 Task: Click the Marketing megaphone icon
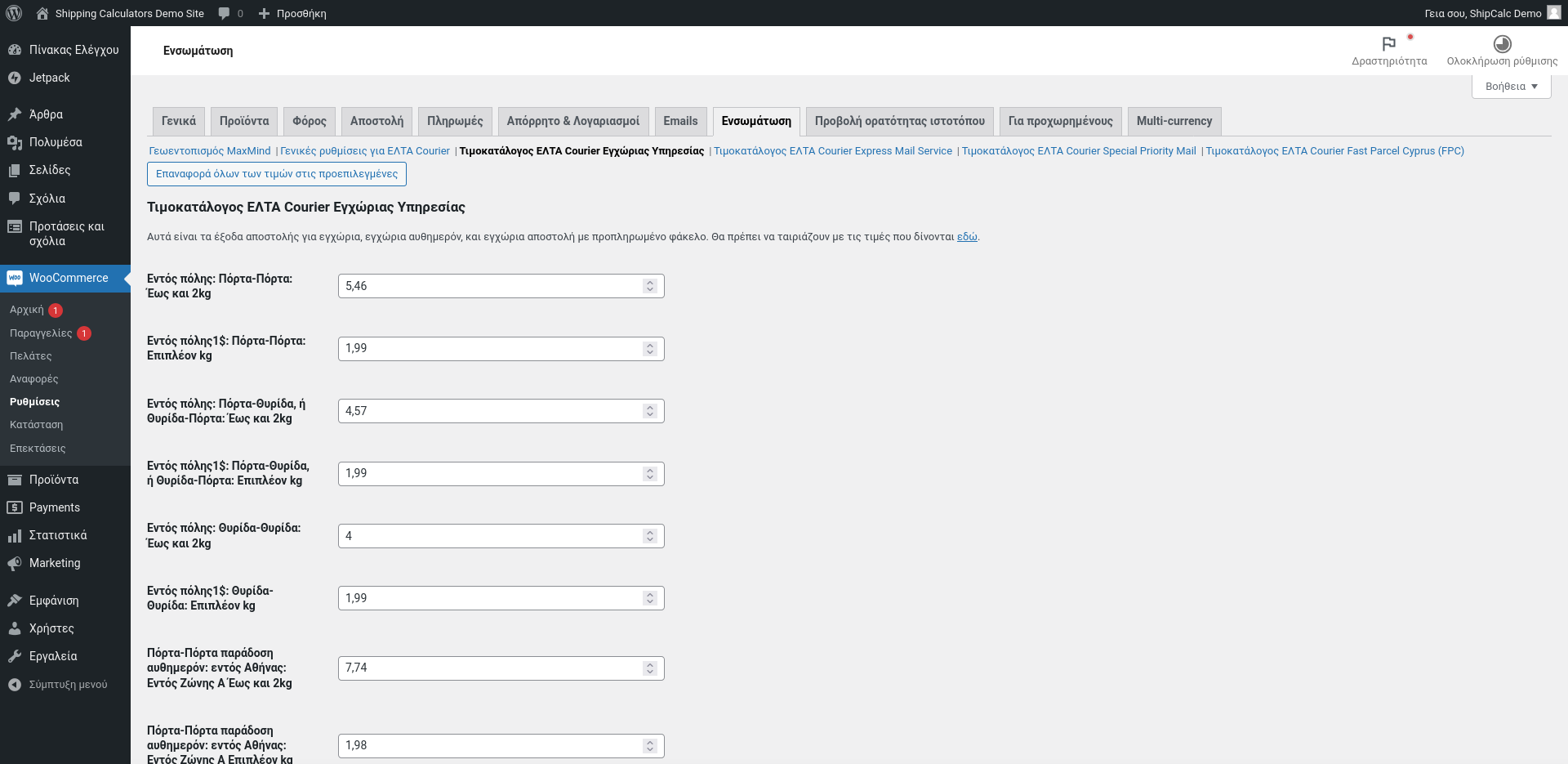(15, 563)
